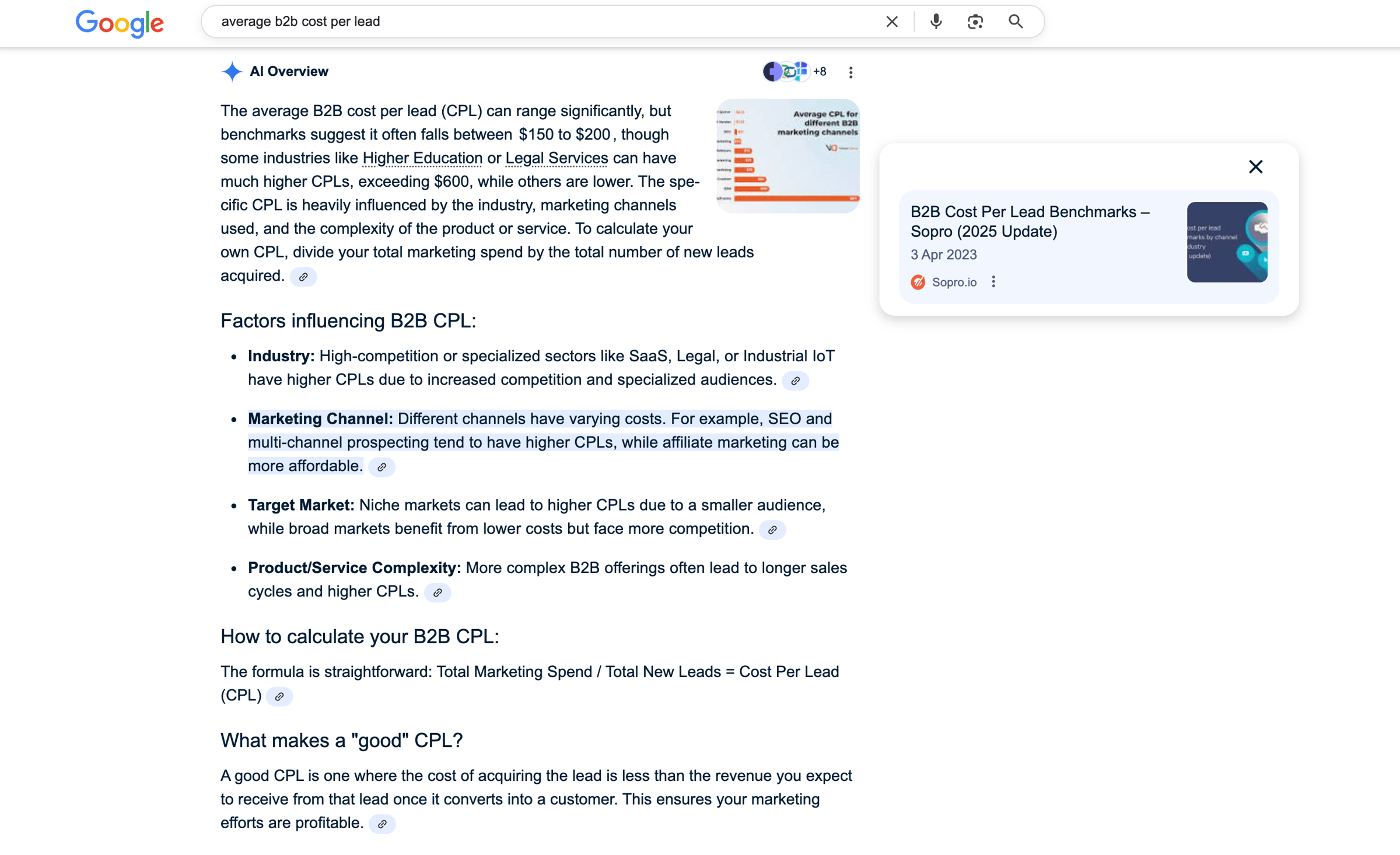Click citation link icon after 'acquired.'

pos(303,277)
